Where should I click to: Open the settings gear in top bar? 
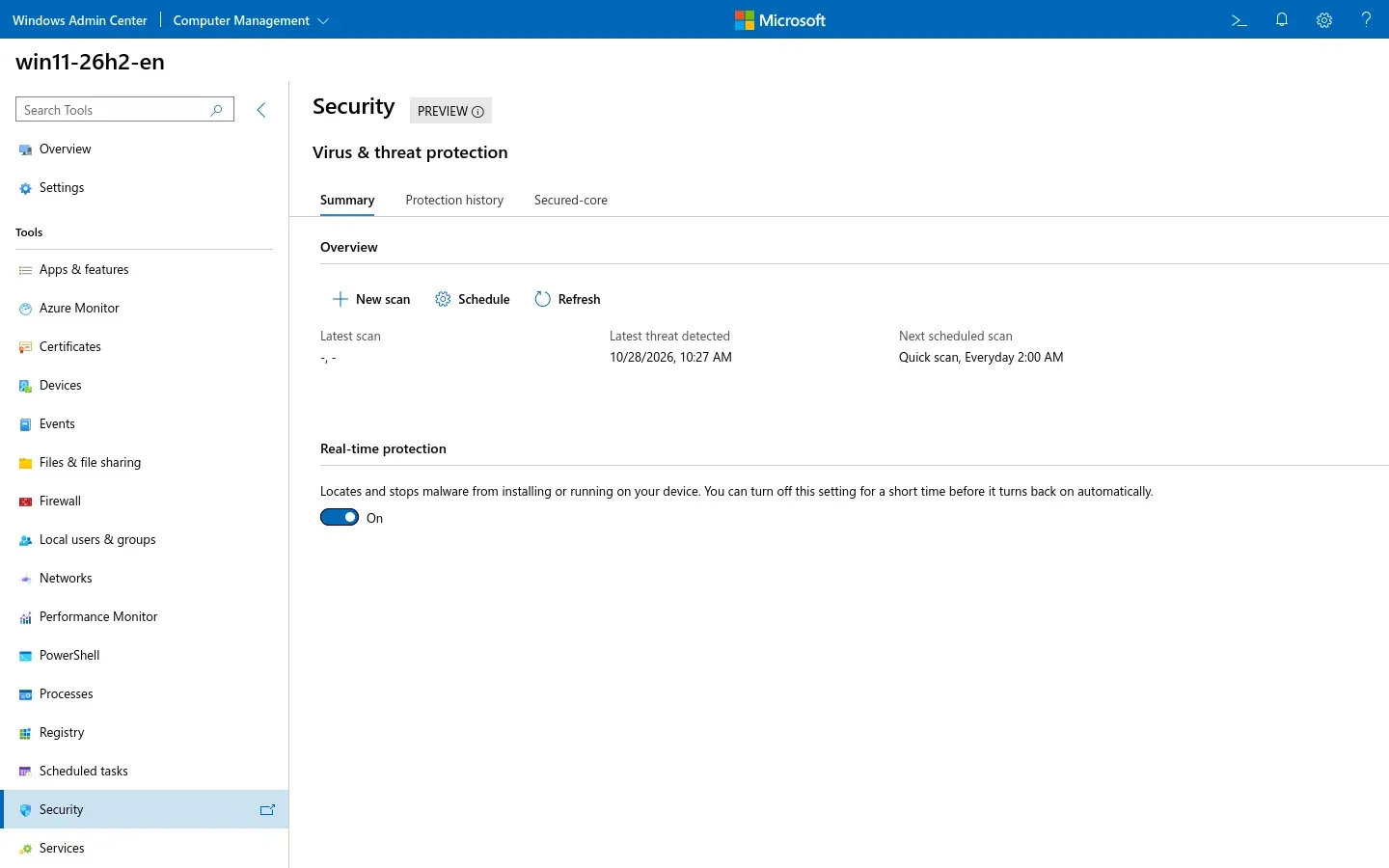[1324, 20]
